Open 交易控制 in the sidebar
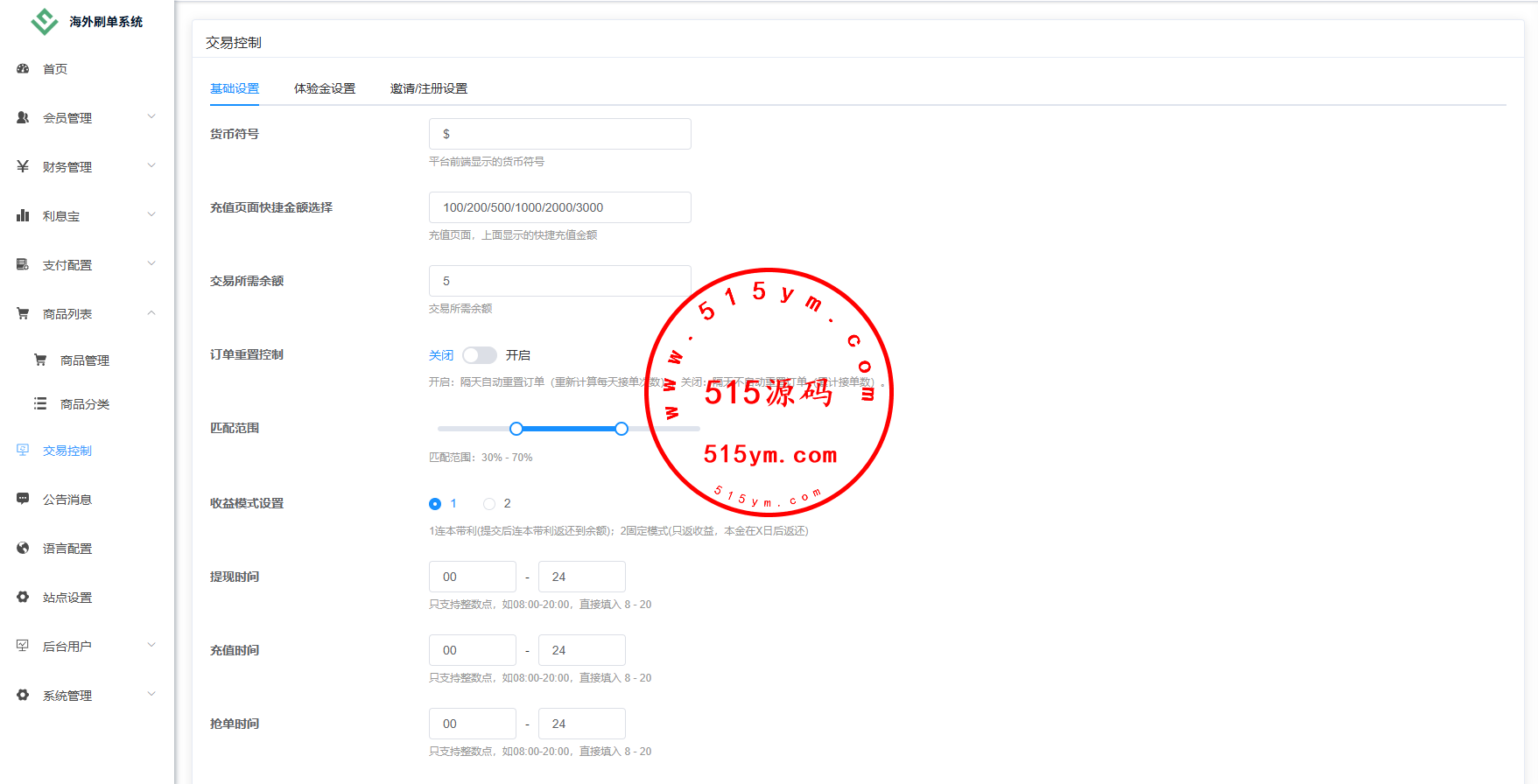 click(67, 451)
